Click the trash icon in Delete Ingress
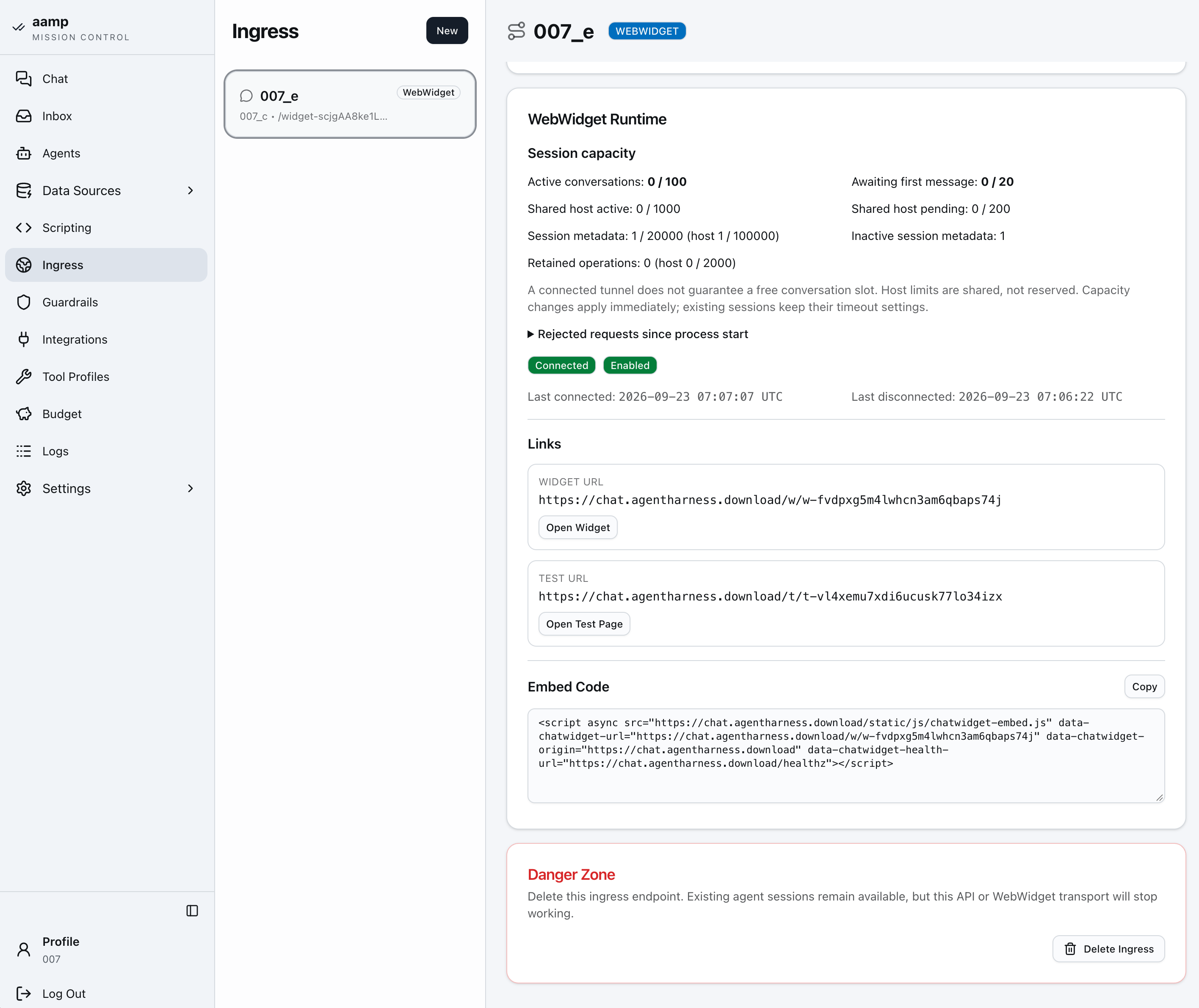The height and width of the screenshot is (1008, 1199). [x=1070, y=949]
